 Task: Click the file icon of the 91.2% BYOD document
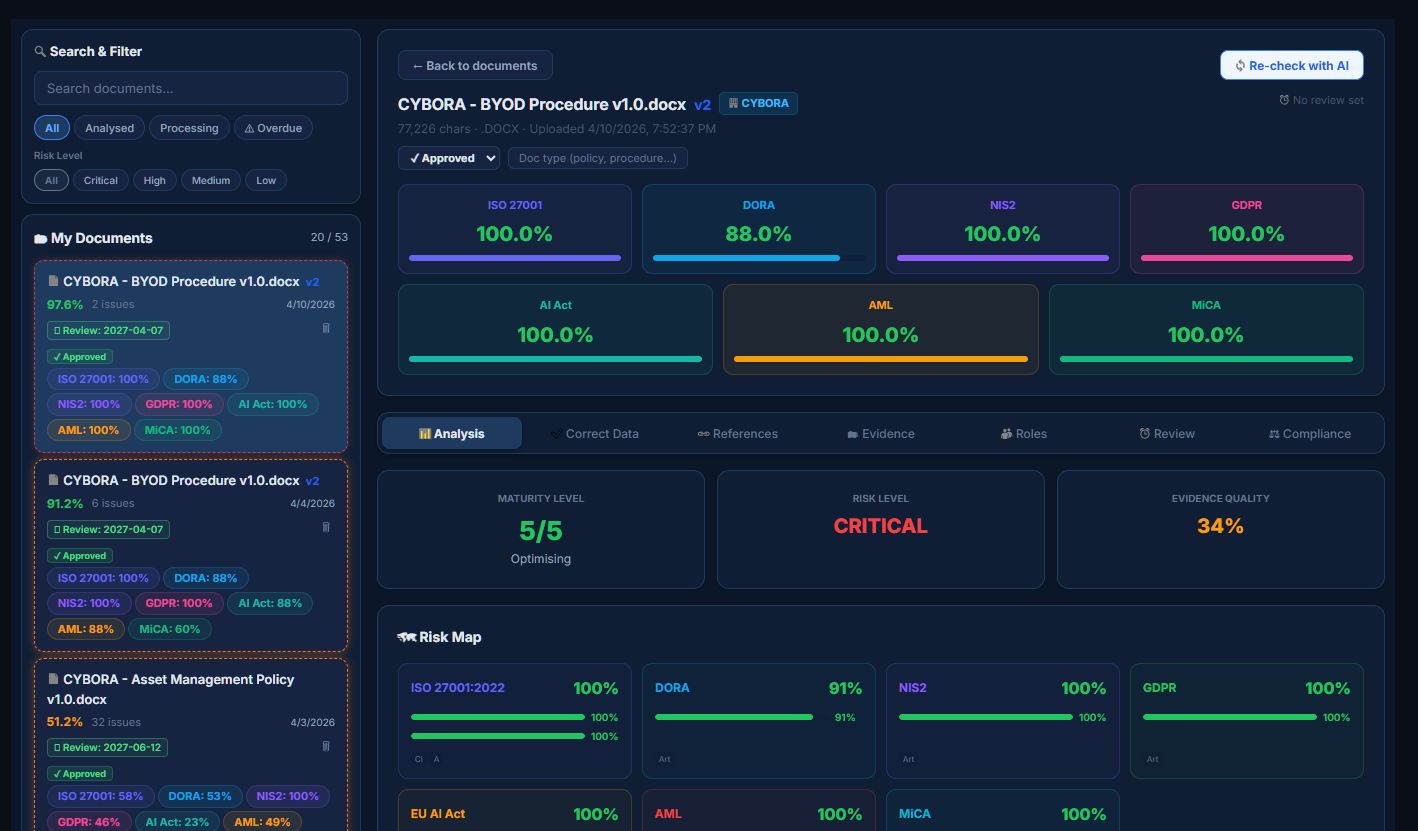tap(53, 481)
